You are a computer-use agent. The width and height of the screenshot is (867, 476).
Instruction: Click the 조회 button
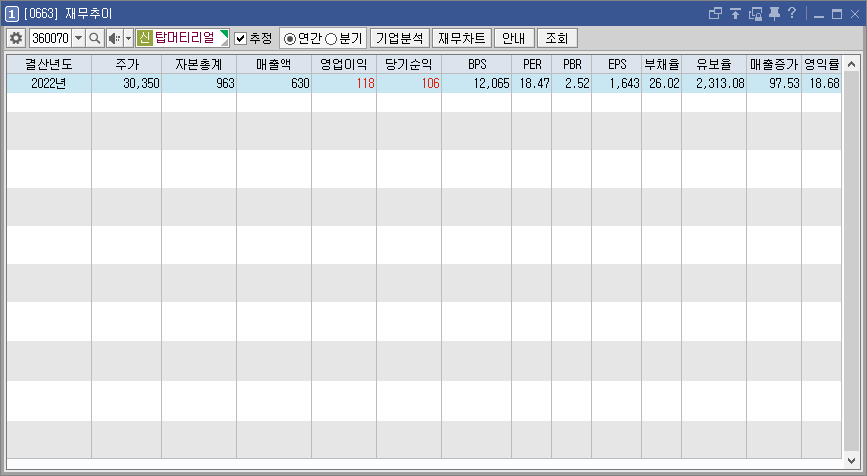(557, 38)
